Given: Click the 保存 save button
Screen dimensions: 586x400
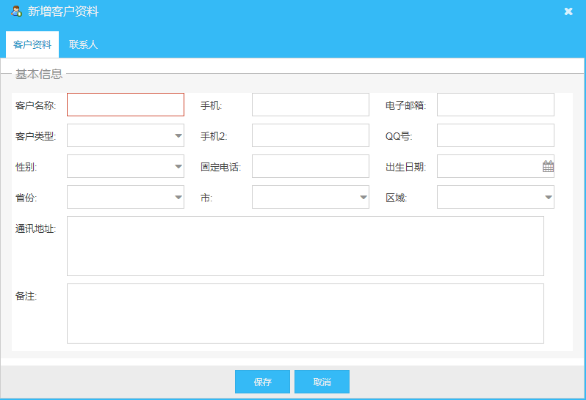Looking at the screenshot, I should [262, 382].
